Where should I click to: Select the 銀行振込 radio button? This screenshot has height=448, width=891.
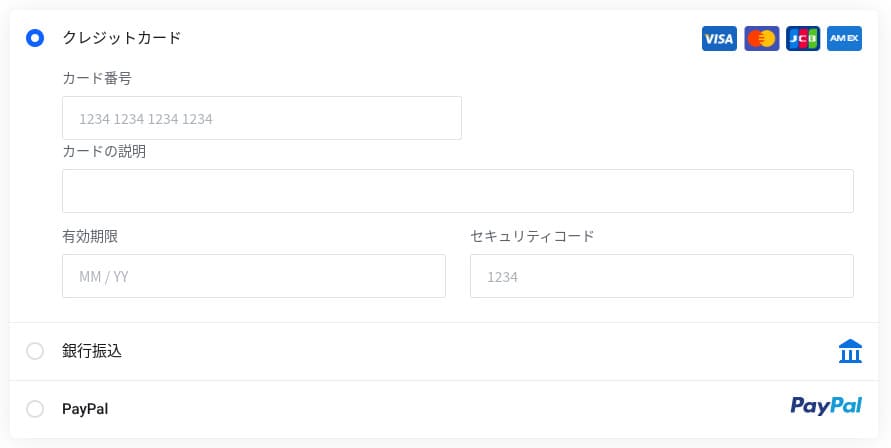(35, 351)
